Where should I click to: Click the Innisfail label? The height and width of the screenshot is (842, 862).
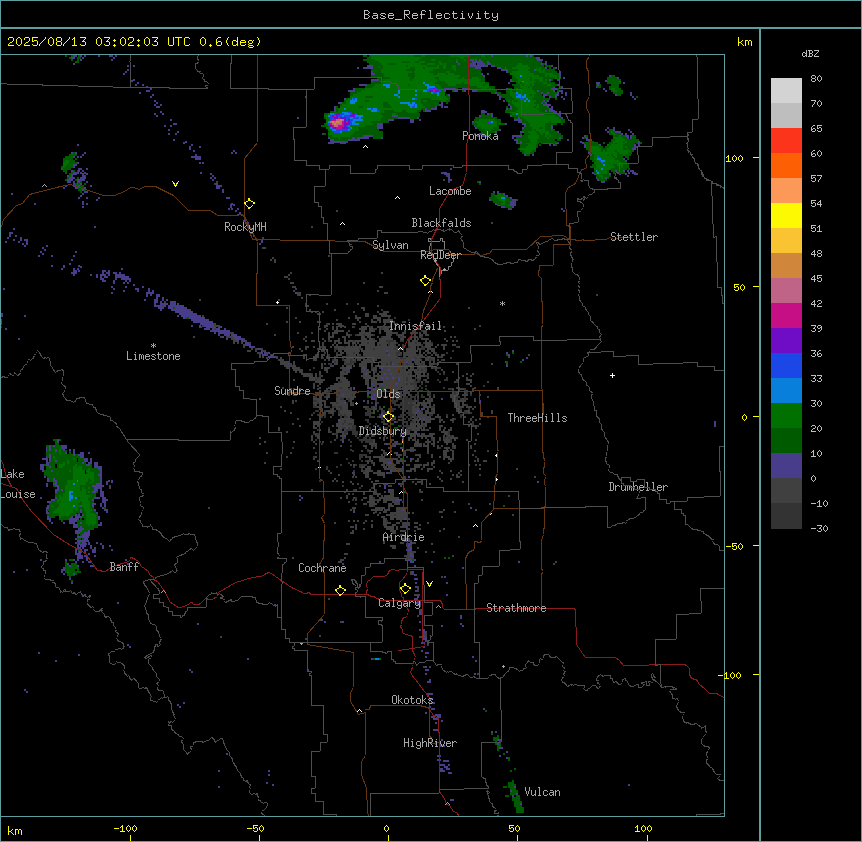(x=415, y=326)
